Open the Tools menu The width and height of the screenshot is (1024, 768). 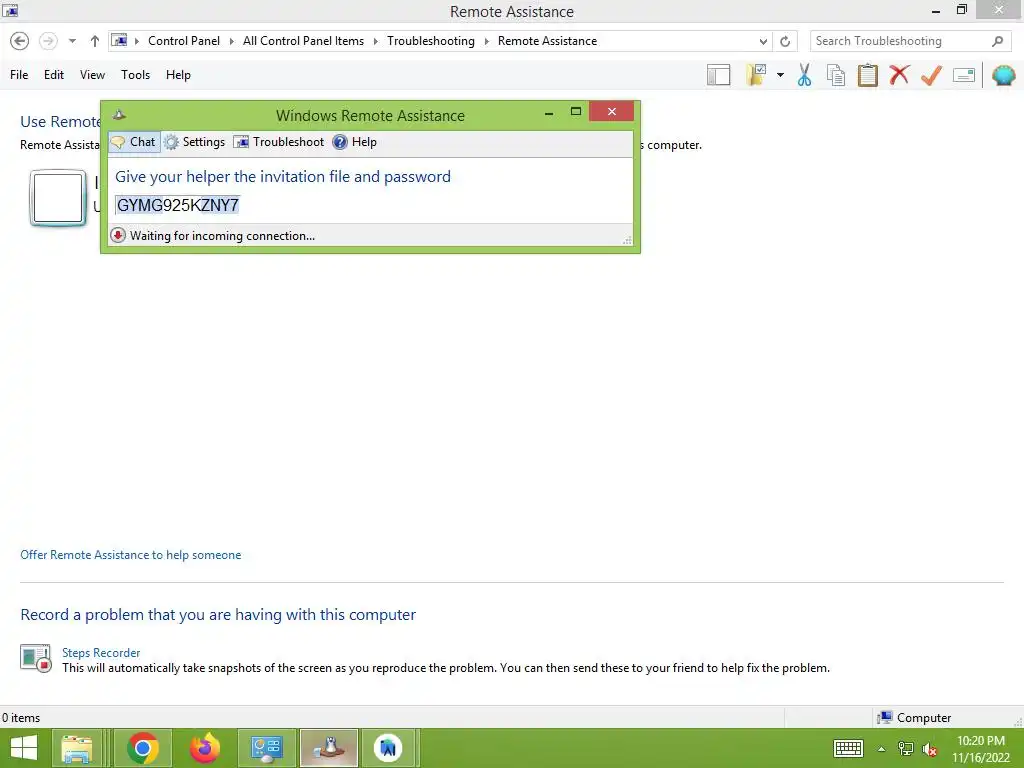point(135,75)
